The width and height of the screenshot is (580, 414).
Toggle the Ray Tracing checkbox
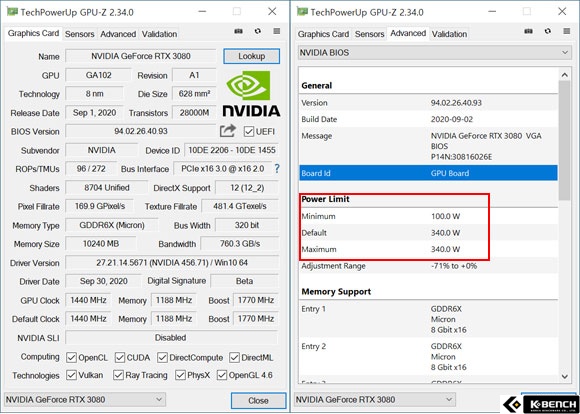click(x=118, y=375)
